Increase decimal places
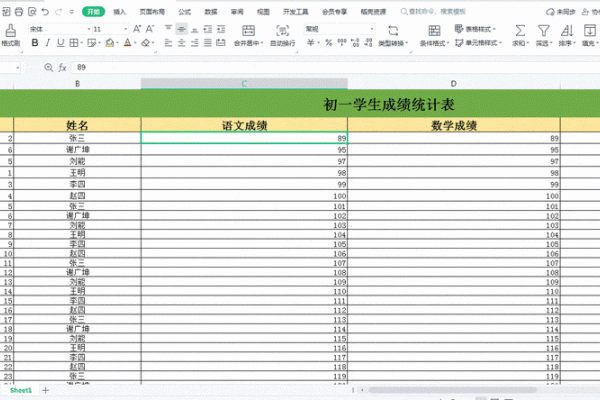Viewport: 600px width, 400px height. click(355, 43)
